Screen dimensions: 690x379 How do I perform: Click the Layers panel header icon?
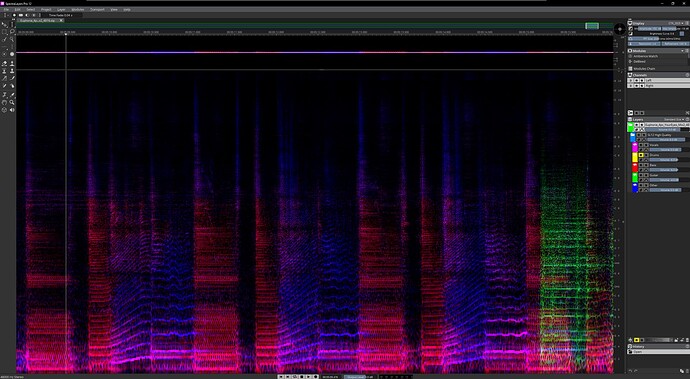point(630,119)
